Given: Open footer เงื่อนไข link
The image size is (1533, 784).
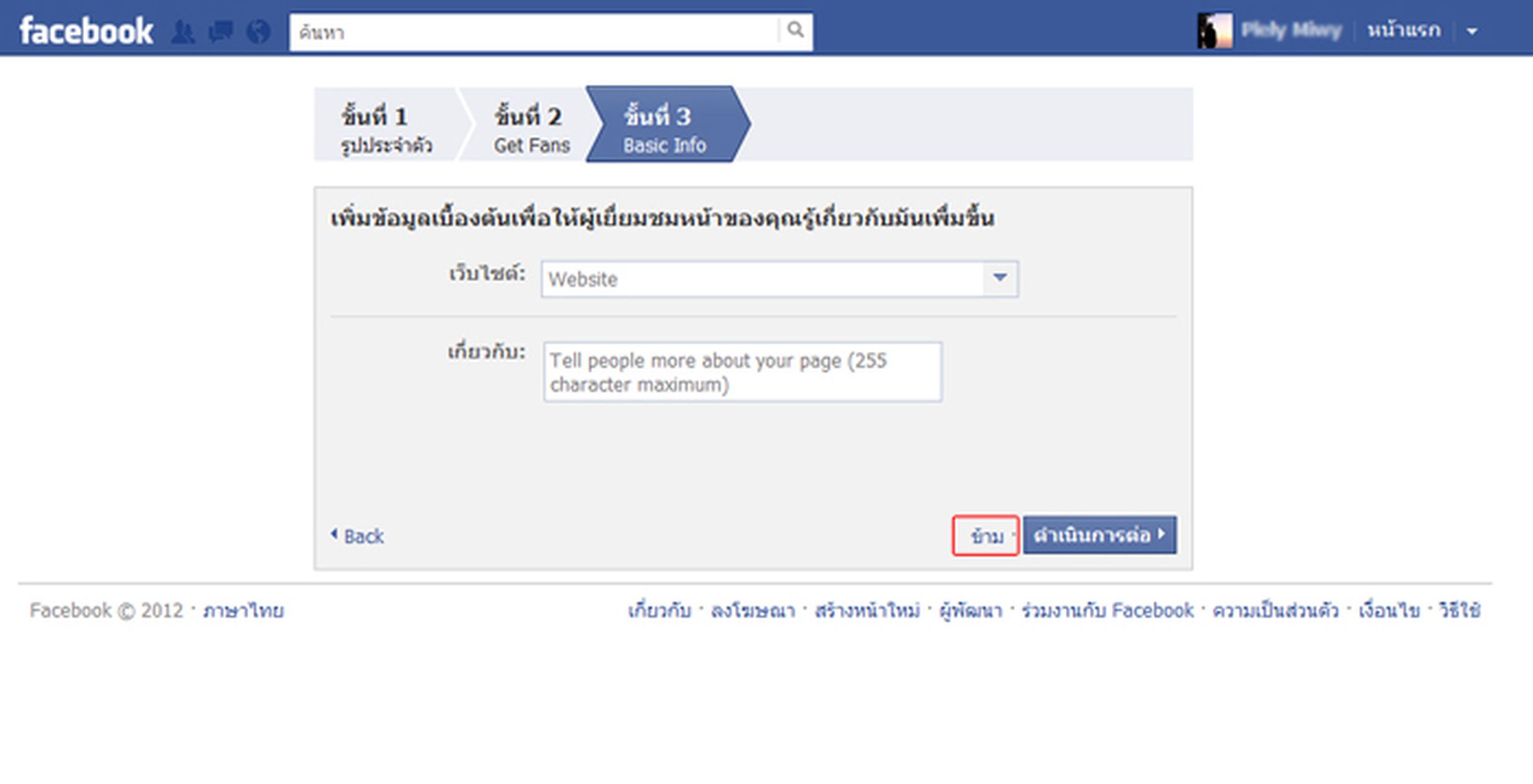Looking at the screenshot, I should tap(1389, 611).
